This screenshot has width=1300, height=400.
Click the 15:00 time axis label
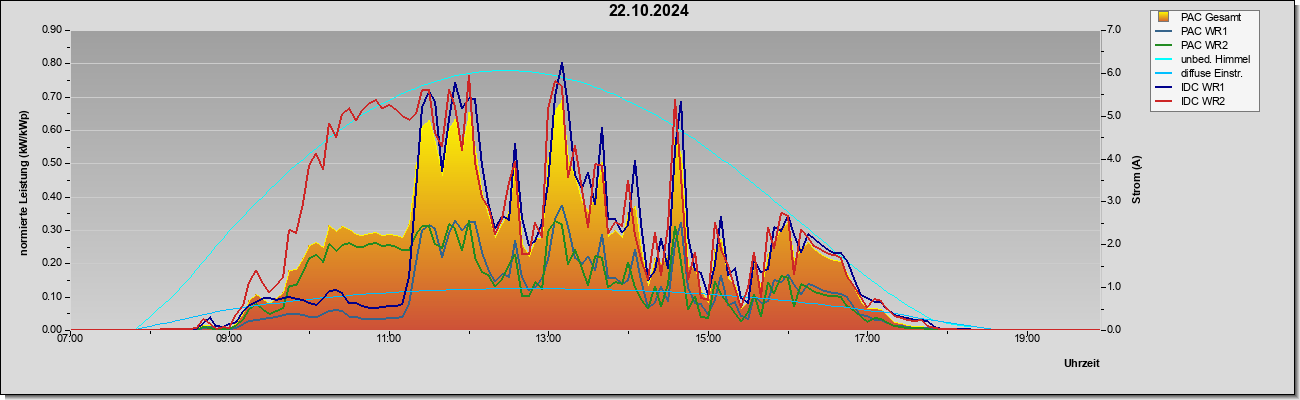pos(707,338)
